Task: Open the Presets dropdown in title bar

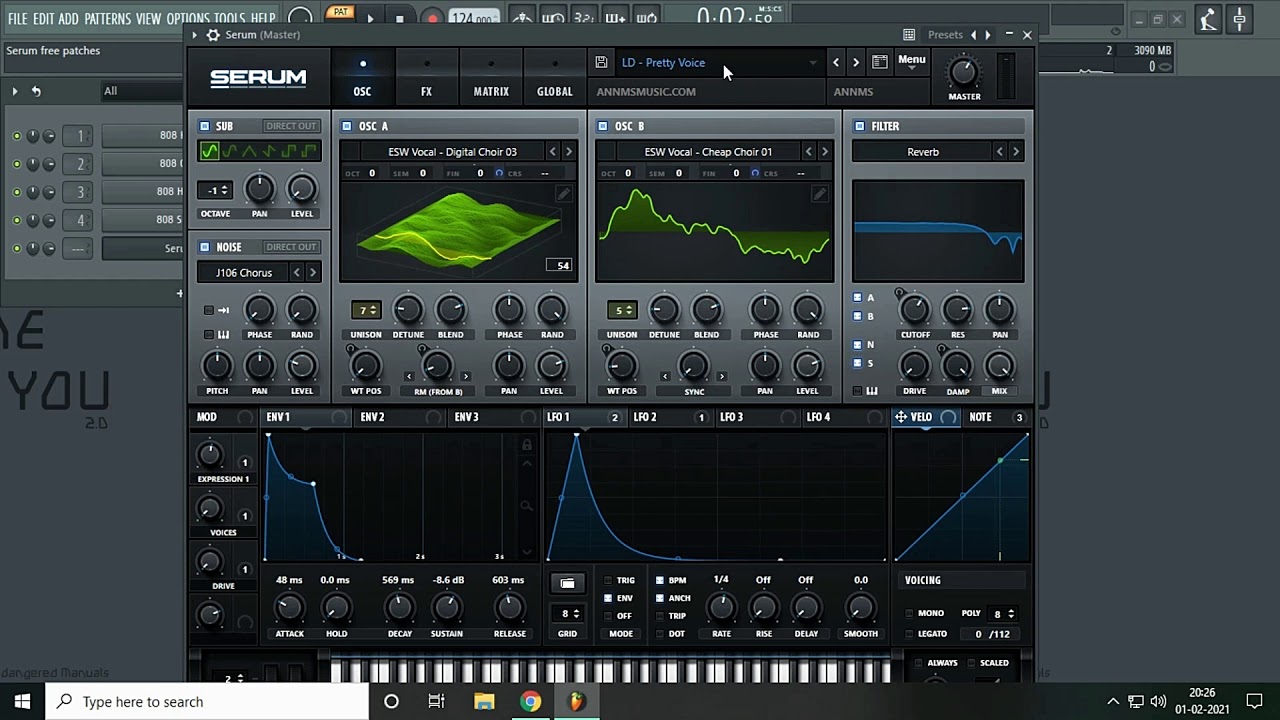Action: tap(945, 35)
